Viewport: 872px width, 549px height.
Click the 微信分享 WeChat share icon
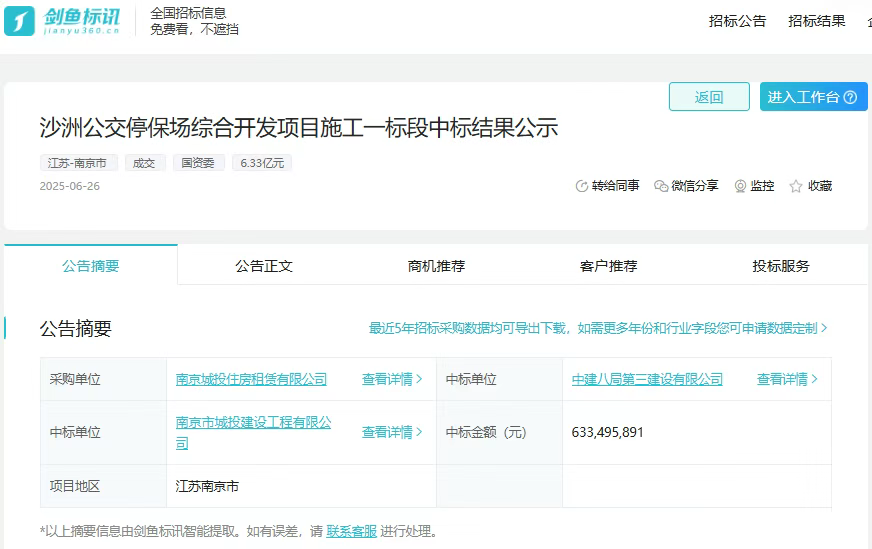click(x=661, y=186)
